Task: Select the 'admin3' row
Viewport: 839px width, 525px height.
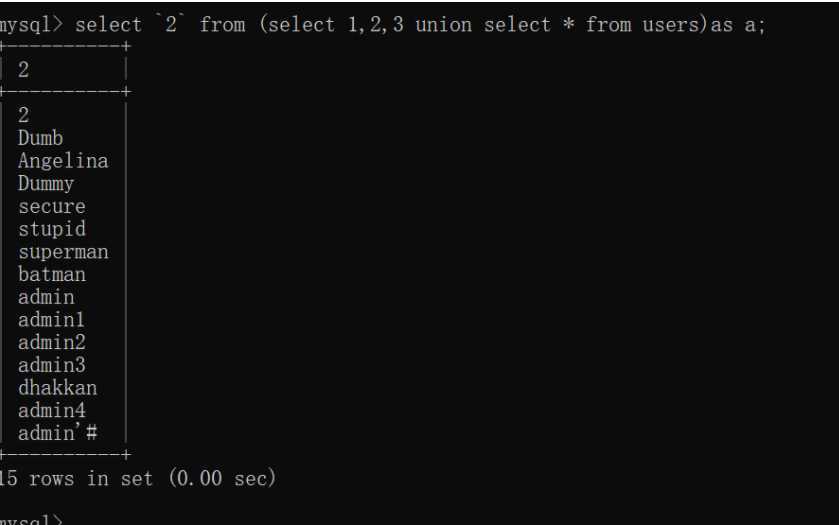Action: pyautogui.click(x=52, y=366)
